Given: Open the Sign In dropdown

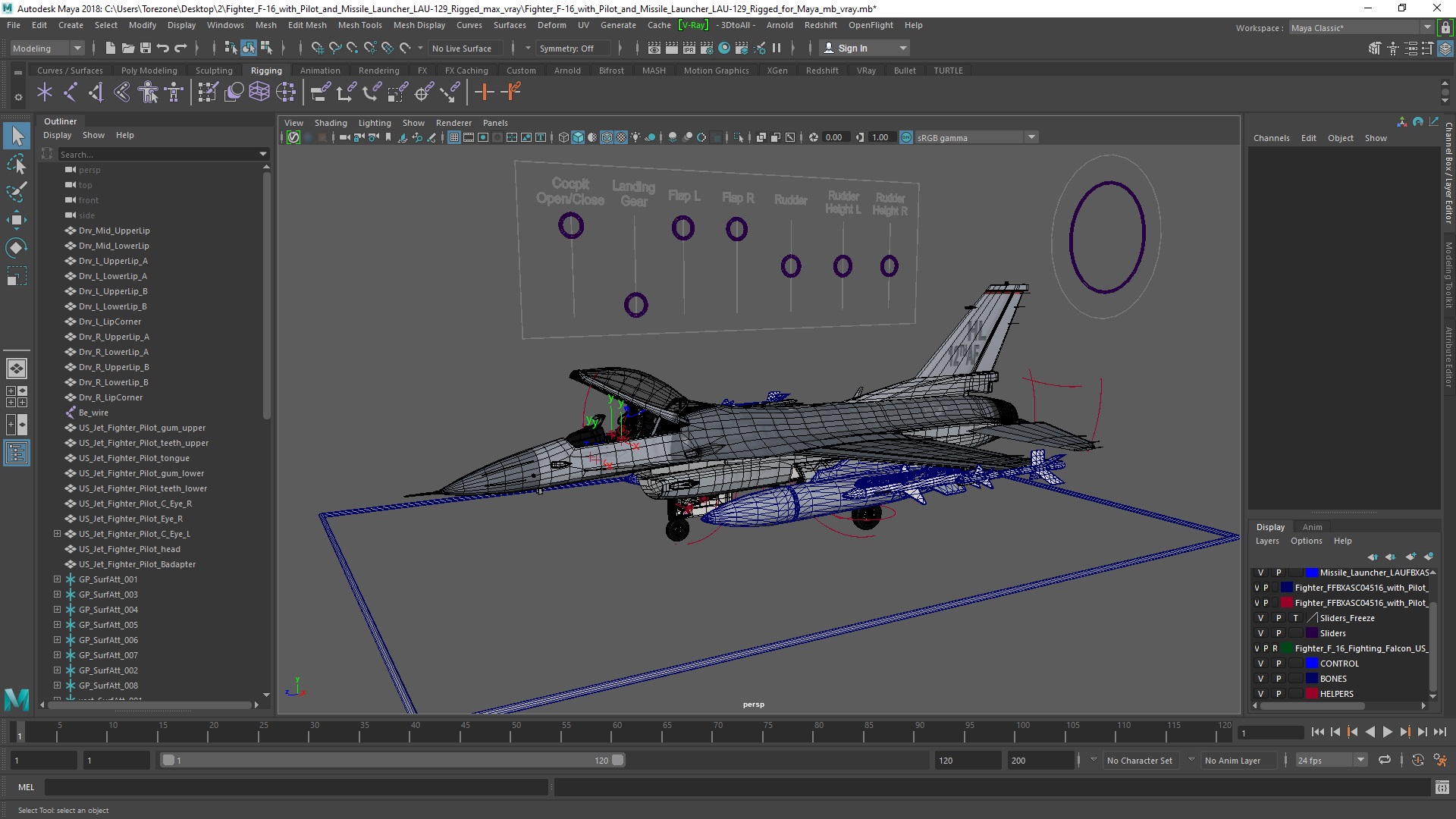Looking at the screenshot, I should [x=864, y=48].
